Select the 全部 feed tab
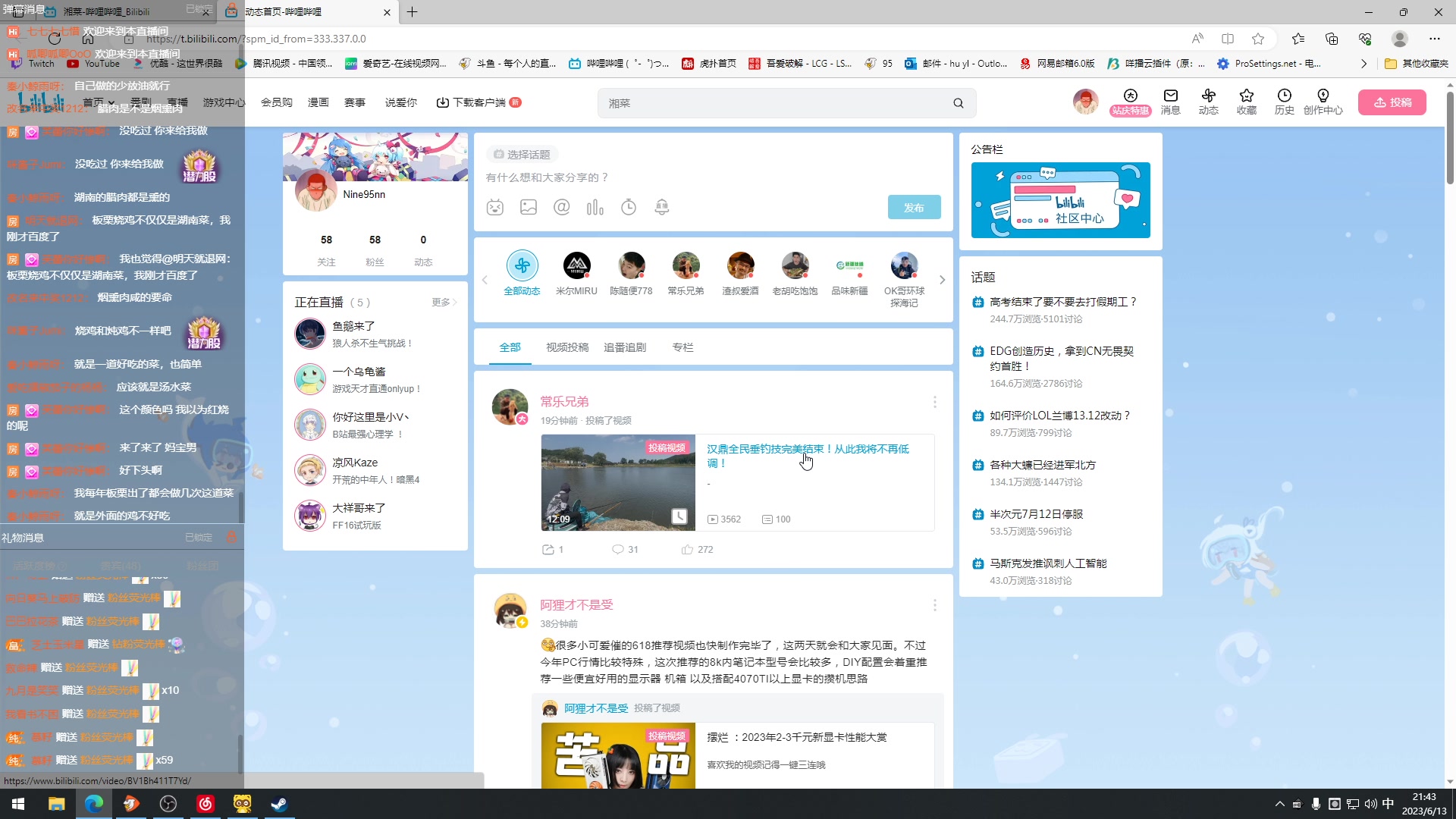 (510, 347)
